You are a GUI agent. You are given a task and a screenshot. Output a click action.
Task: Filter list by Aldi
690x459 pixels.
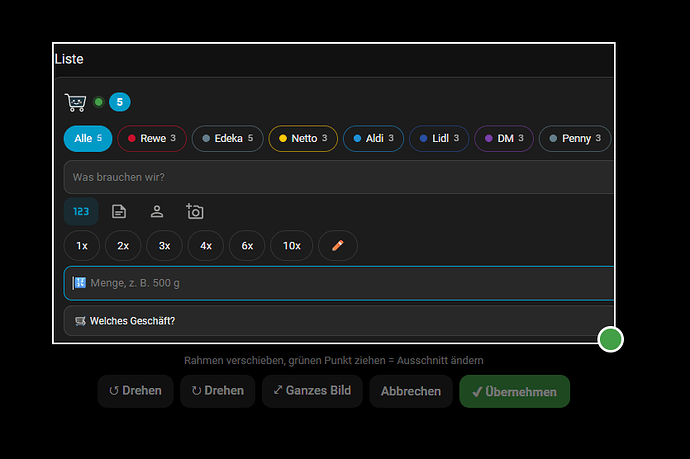(373, 138)
